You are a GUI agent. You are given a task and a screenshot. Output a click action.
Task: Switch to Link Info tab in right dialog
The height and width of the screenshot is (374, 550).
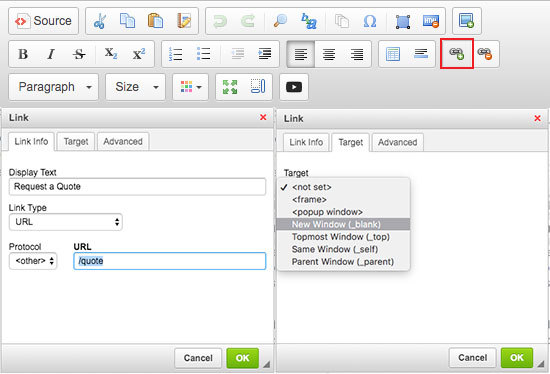coord(306,142)
